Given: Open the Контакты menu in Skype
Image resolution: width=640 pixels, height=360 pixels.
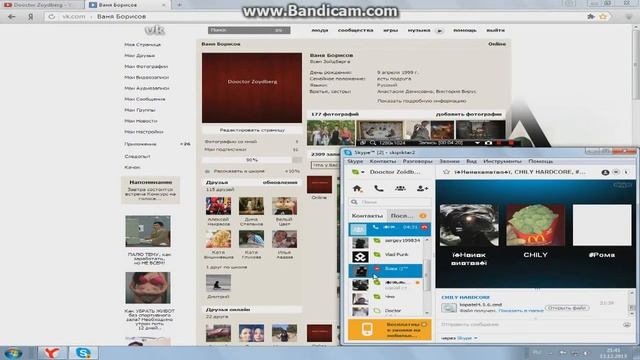Looking at the screenshot, I should click(x=382, y=161).
